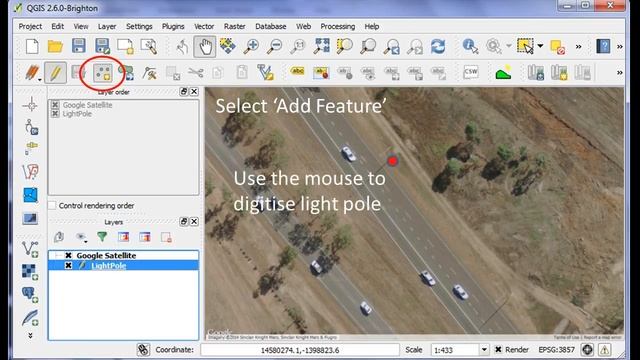Select the Zoom Out magnifier tool
The width and height of the screenshot is (640, 360).
tap(274, 46)
